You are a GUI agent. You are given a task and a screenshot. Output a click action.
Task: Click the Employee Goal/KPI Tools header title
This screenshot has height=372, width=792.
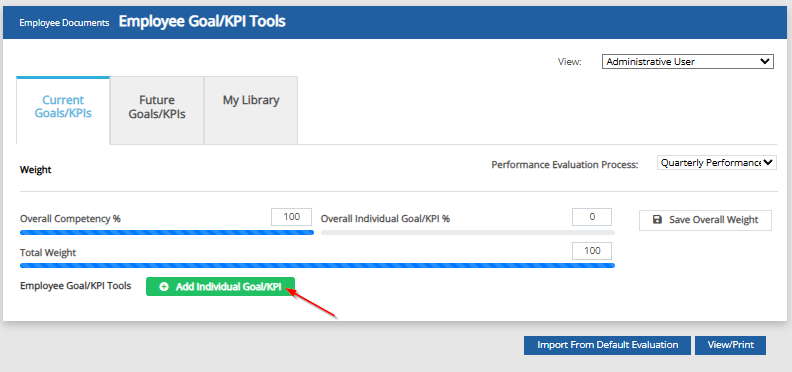click(x=202, y=22)
